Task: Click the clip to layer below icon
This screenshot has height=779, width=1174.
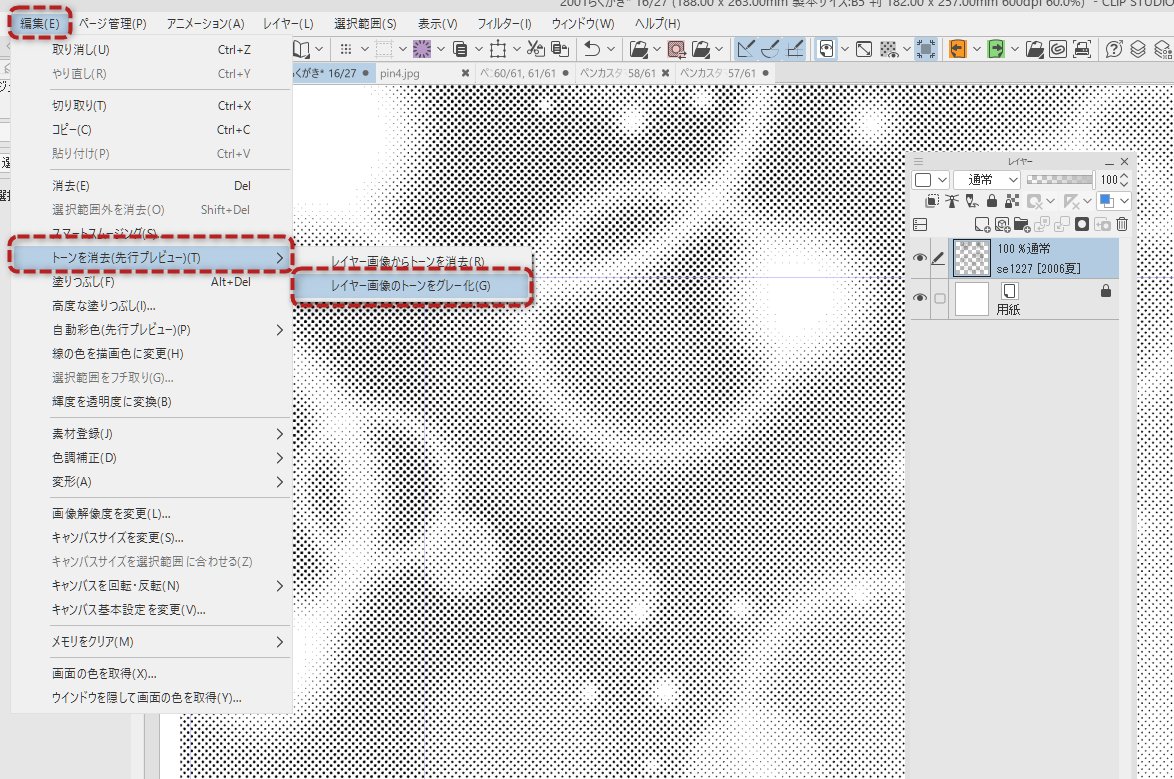Action: pos(932,201)
